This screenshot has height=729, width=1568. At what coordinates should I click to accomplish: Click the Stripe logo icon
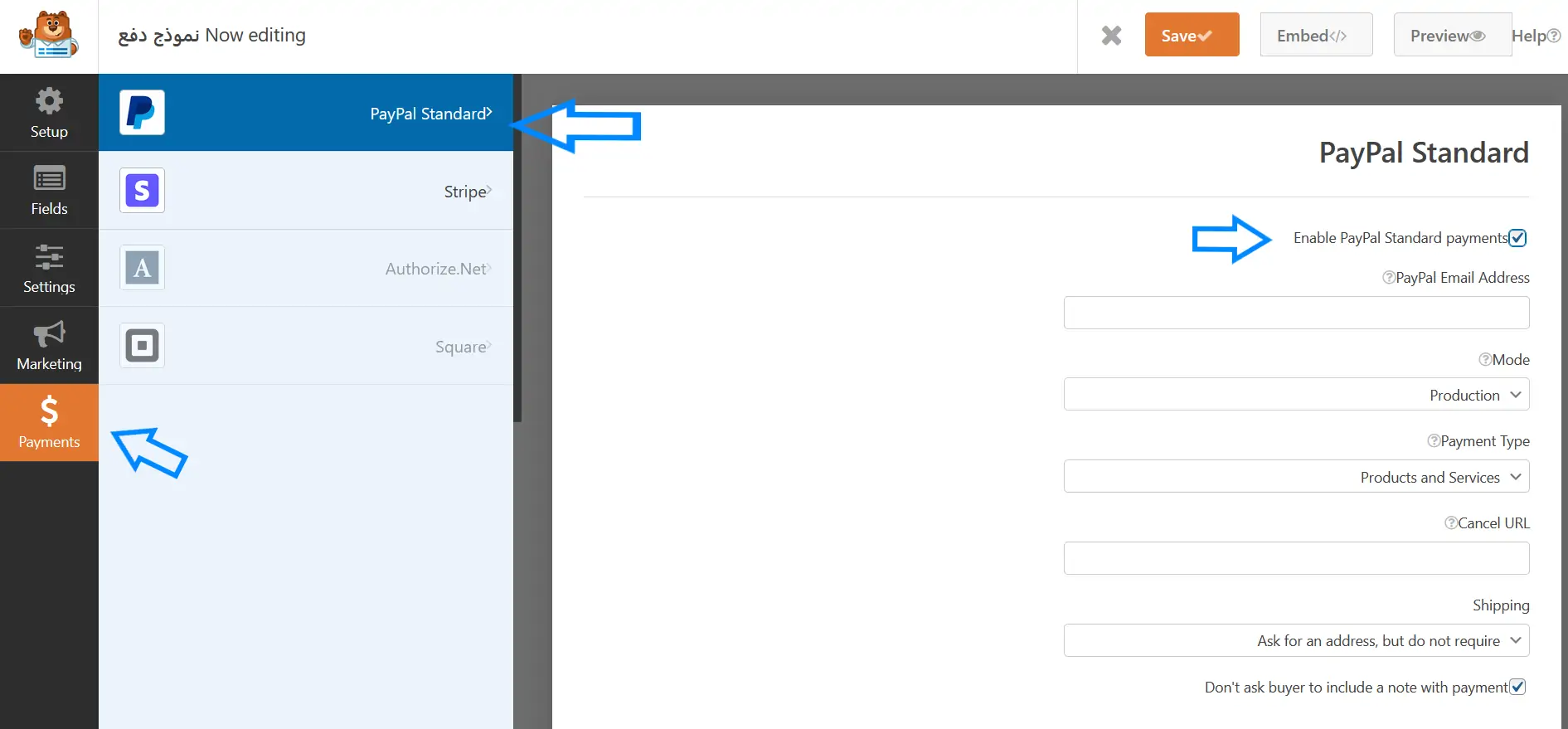[x=142, y=190]
